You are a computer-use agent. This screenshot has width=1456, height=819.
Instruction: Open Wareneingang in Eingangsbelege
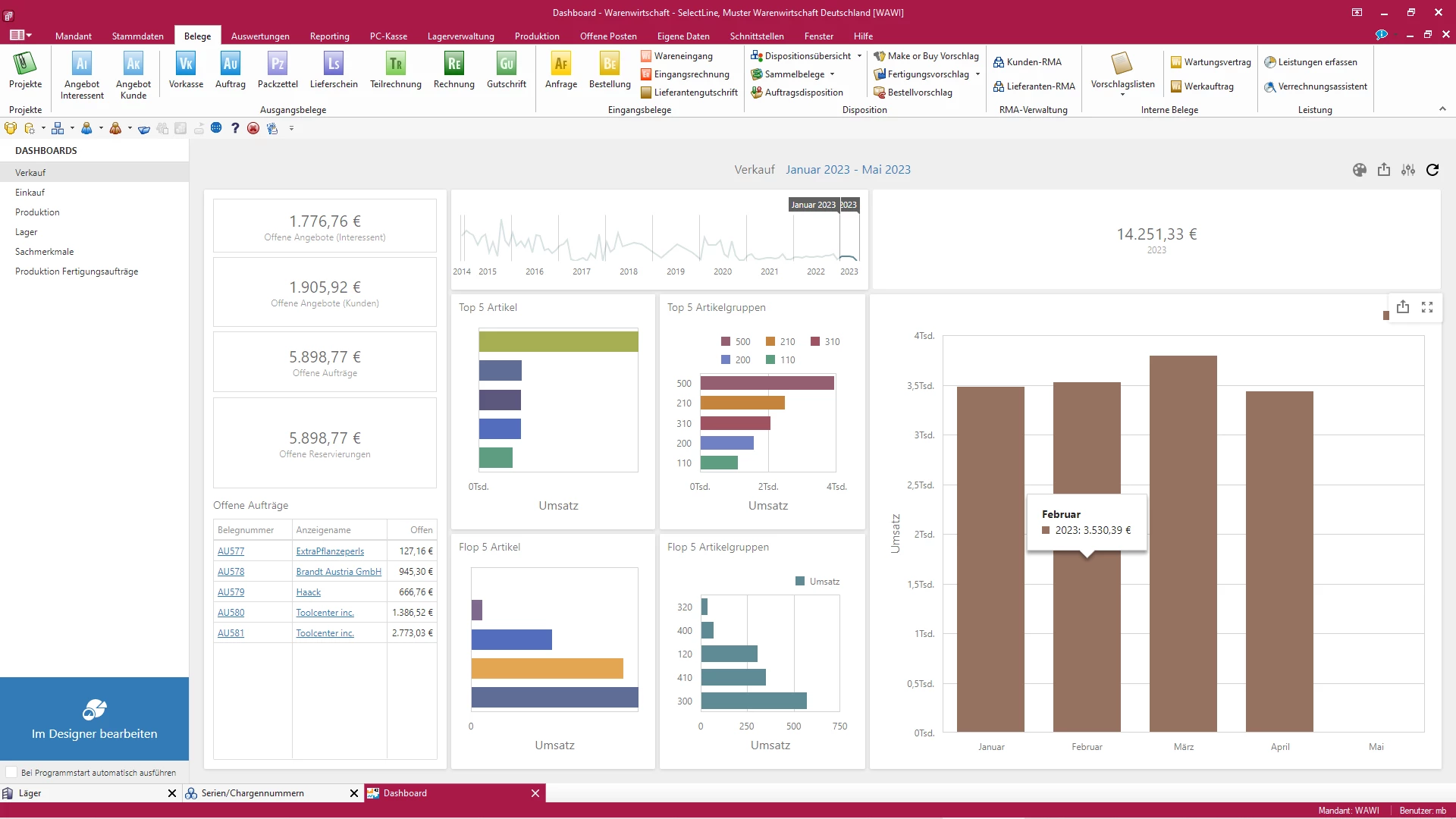[x=676, y=56]
